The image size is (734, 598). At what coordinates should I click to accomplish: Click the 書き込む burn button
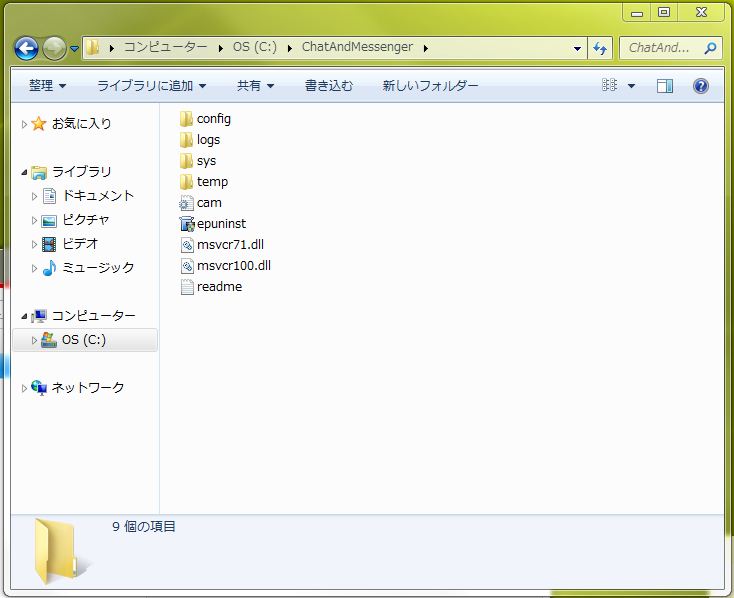[x=328, y=86]
